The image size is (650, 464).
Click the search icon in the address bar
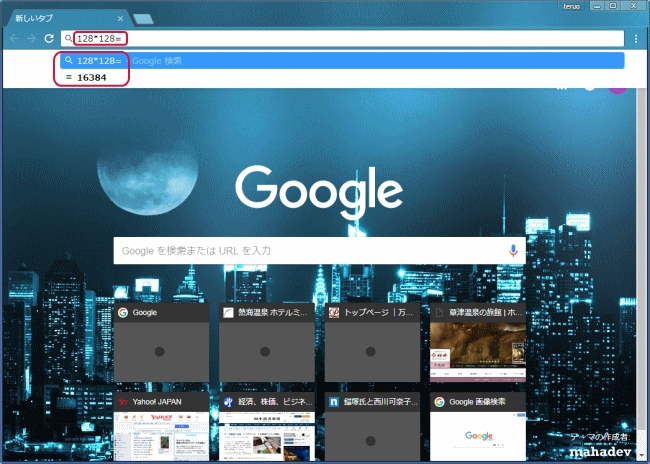(x=68, y=39)
